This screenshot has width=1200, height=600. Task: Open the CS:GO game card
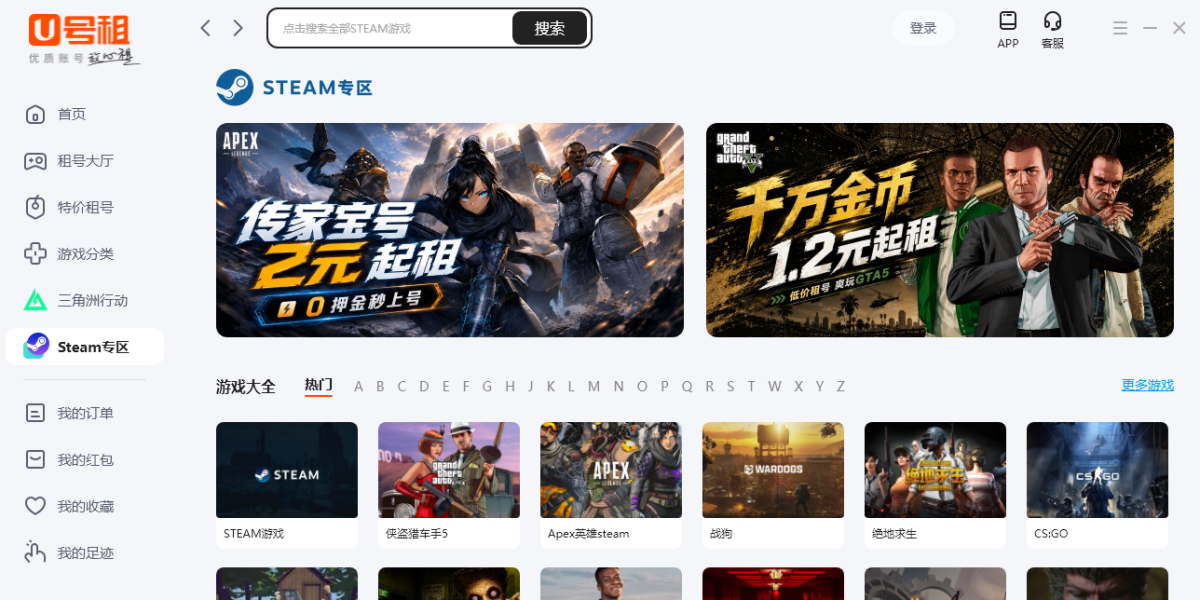[1097, 485]
